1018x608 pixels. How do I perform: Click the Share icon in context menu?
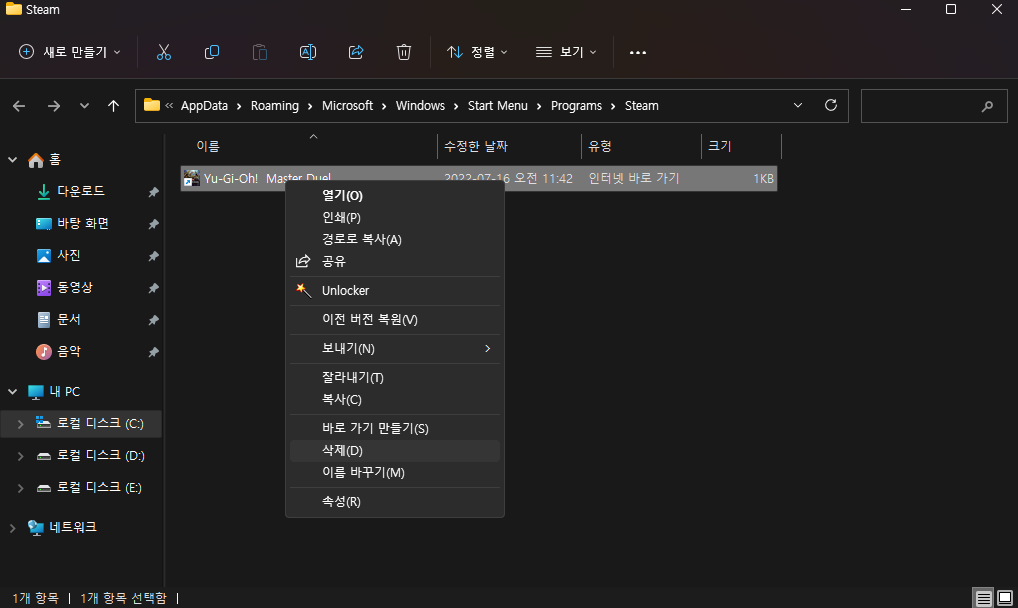click(303, 261)
